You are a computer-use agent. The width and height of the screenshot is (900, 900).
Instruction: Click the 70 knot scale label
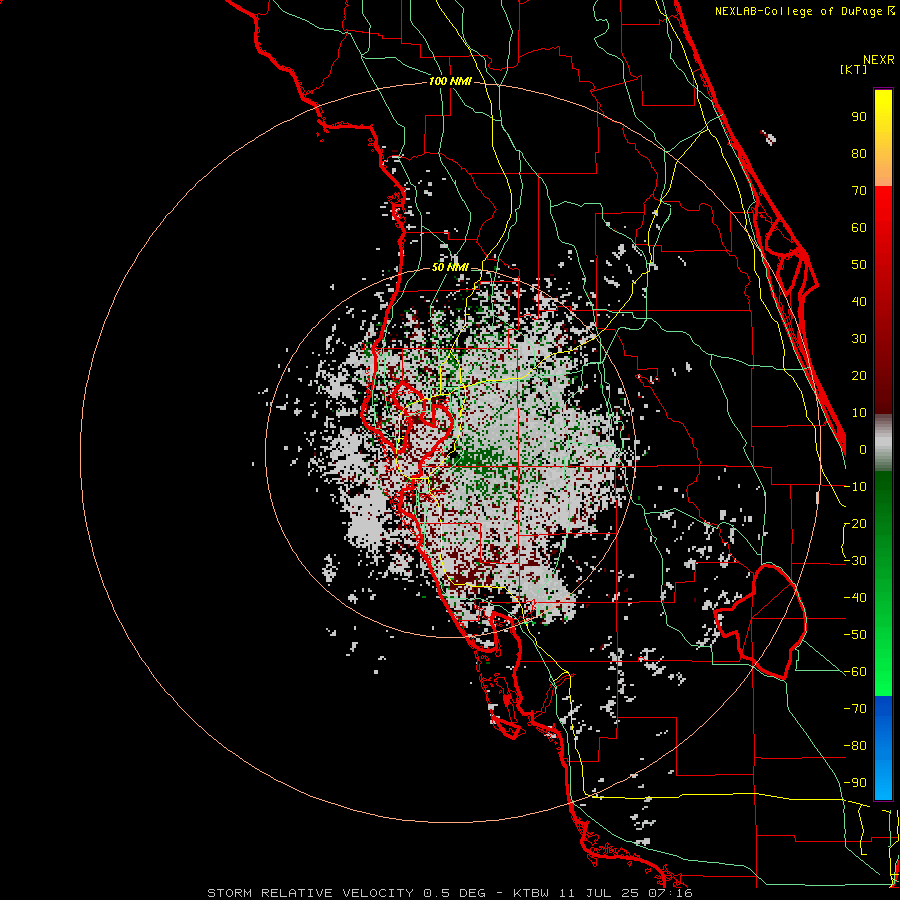(x=859, y=191)
